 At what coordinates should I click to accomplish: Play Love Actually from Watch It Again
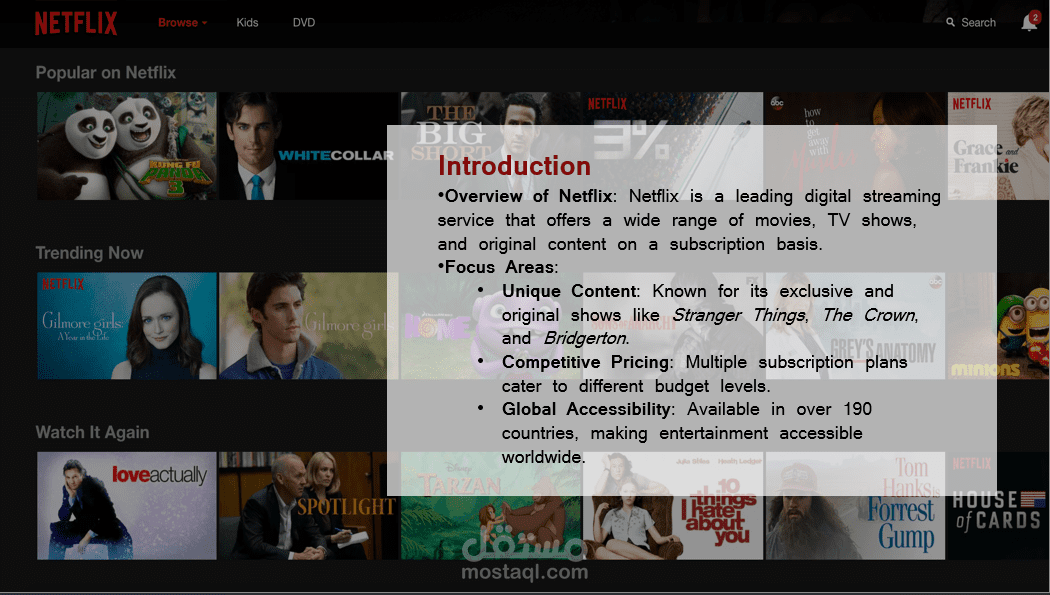tap(127, 506)
